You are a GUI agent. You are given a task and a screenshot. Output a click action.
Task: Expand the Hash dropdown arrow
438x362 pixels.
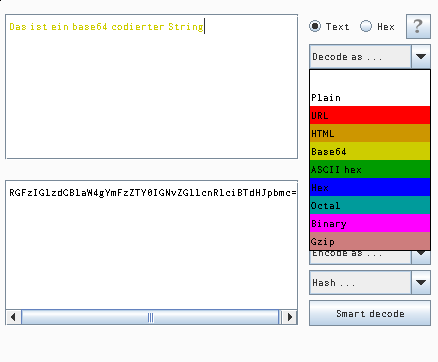421,283
